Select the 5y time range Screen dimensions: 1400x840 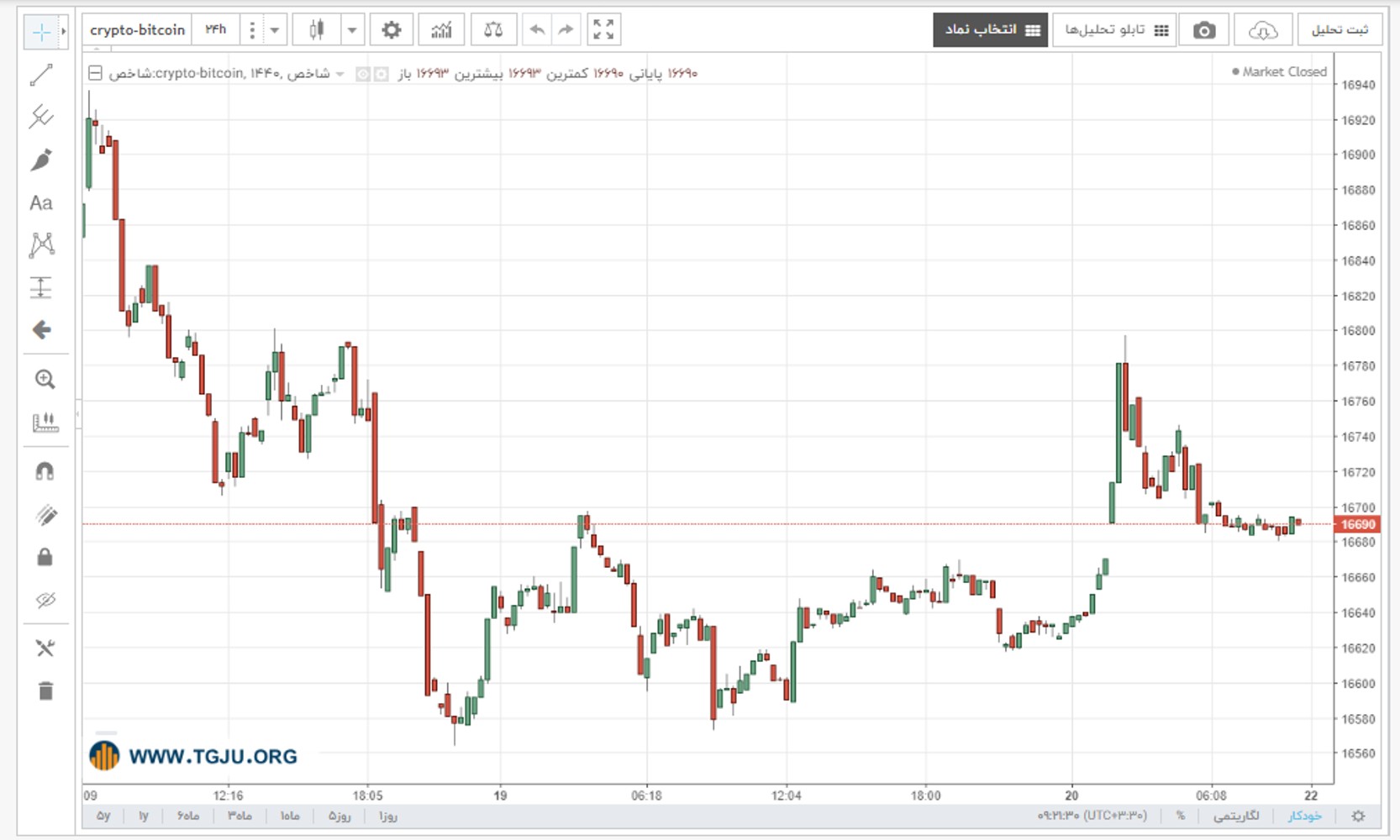103,816
